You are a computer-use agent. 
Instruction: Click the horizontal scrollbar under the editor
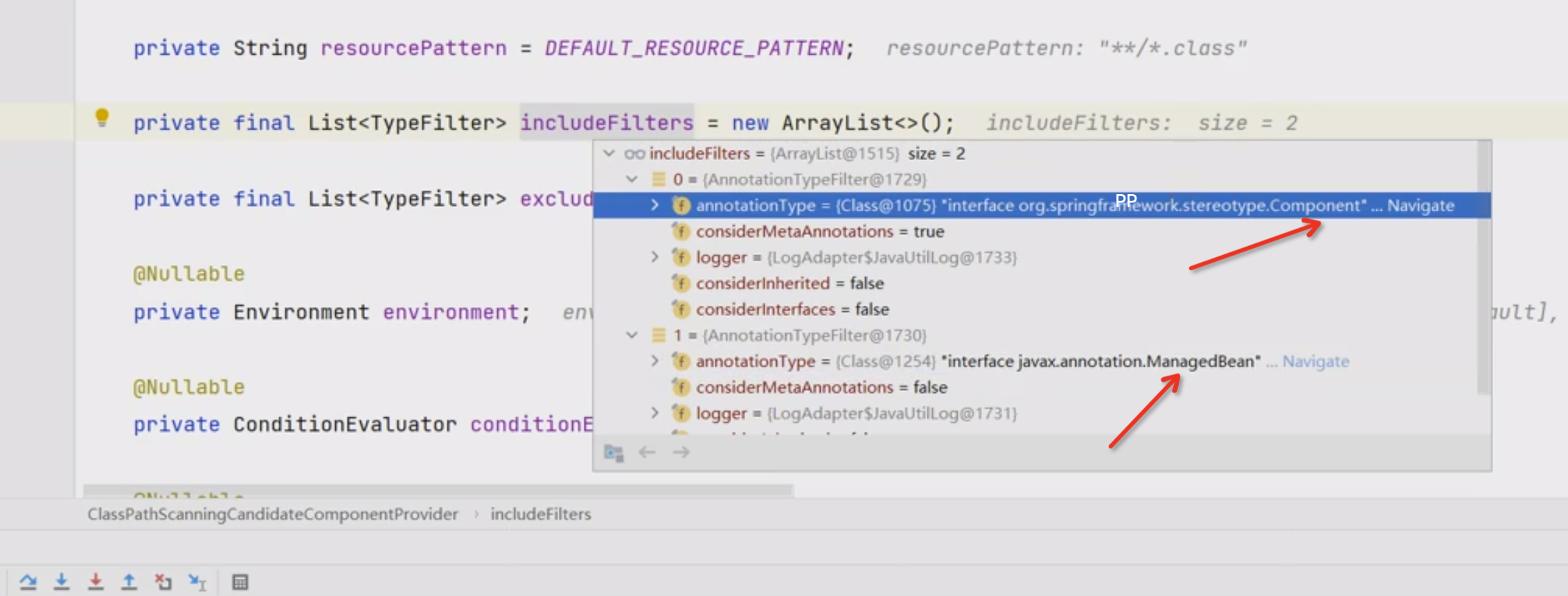coord(438,491)
